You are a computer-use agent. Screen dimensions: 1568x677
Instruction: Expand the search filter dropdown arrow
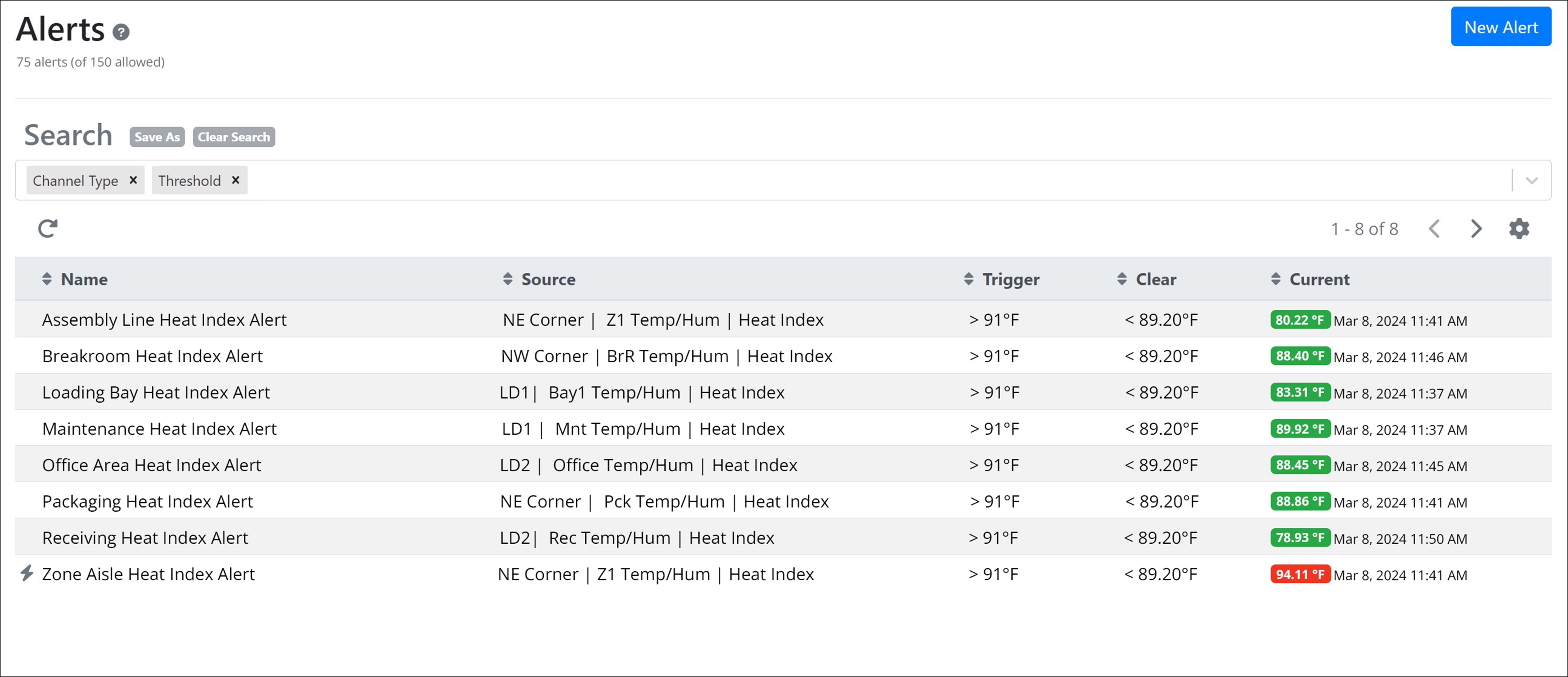point(1531,180)
